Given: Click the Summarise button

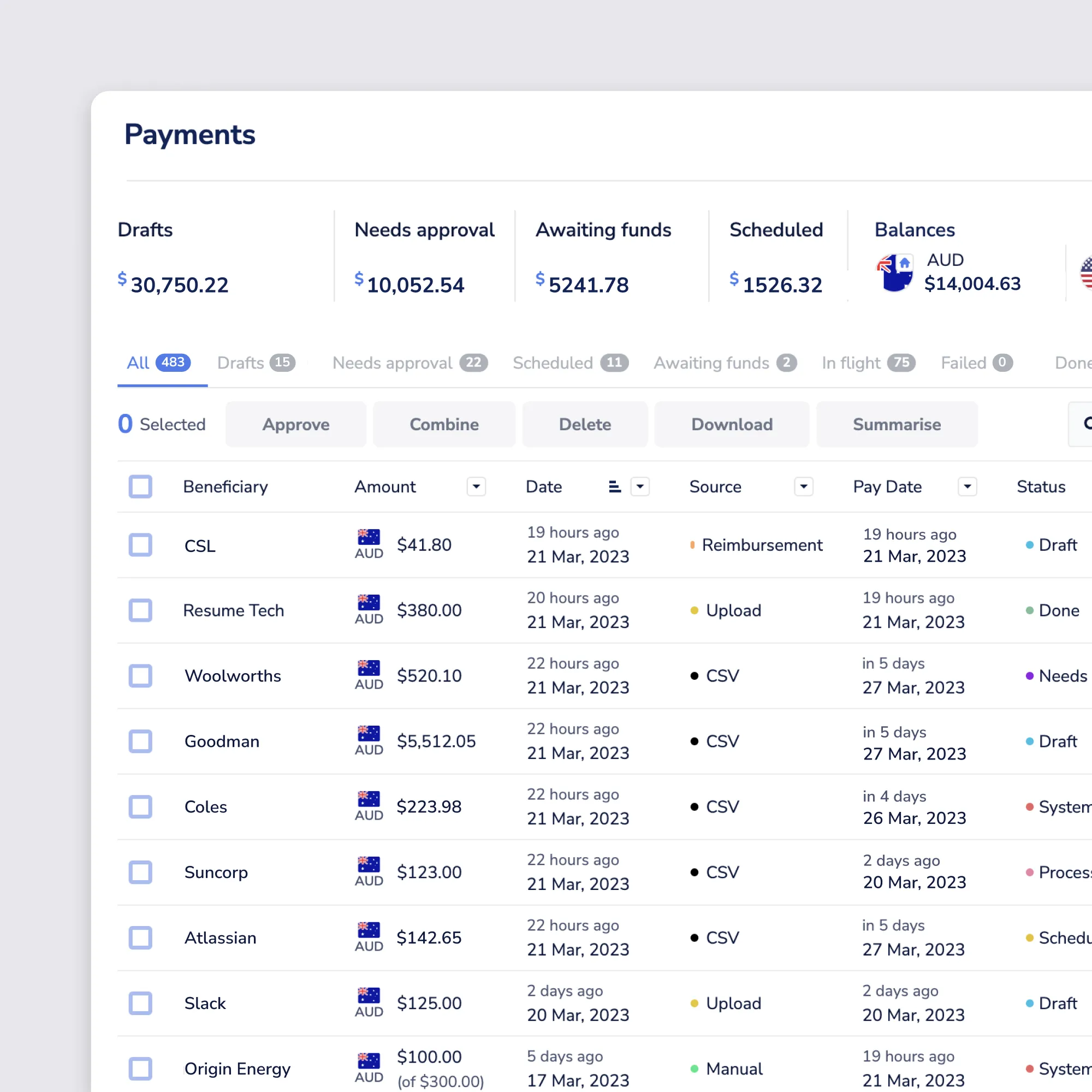Looking at the screenshot, I should pyautogui.click(x=897, y=424).
